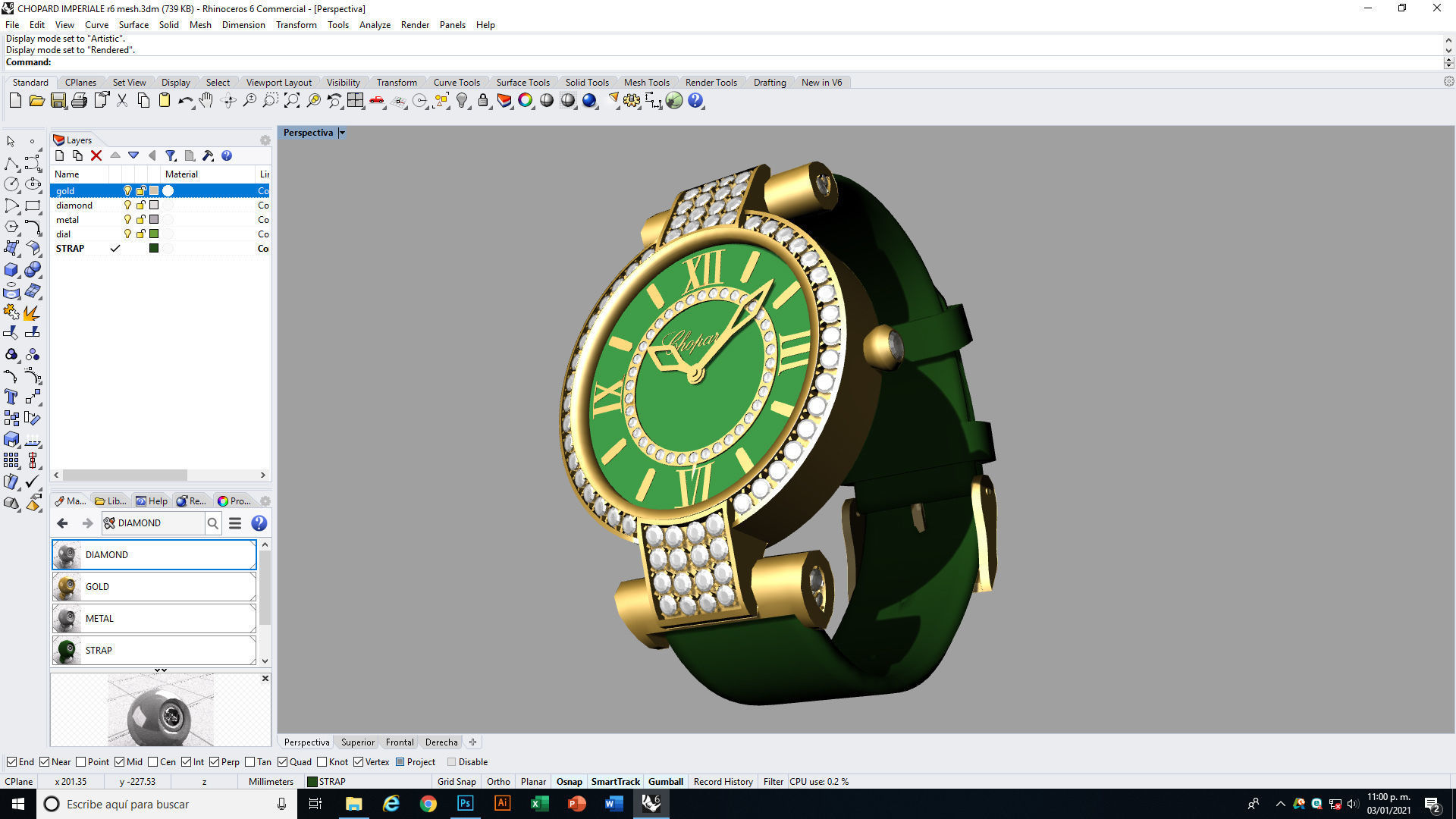Screen dimensions: 1456x819
Task: Click the Filter status bar button
Action: pyautogui.click(x=773, y=782)
